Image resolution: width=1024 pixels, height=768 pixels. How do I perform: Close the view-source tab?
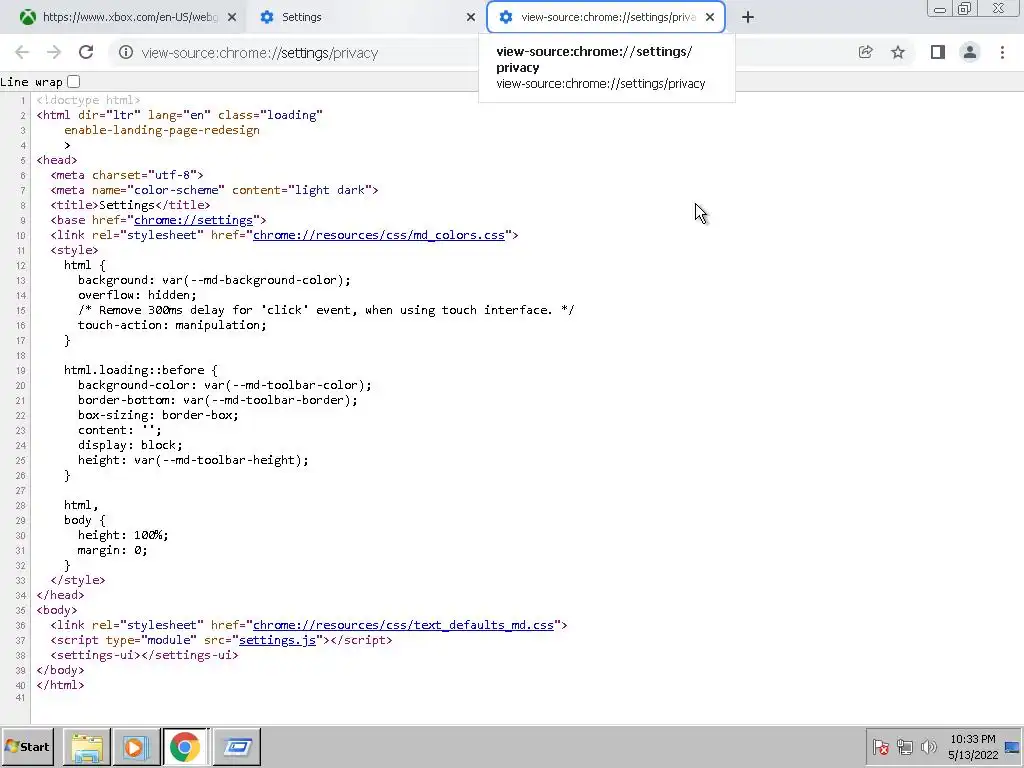click(710, 17)
